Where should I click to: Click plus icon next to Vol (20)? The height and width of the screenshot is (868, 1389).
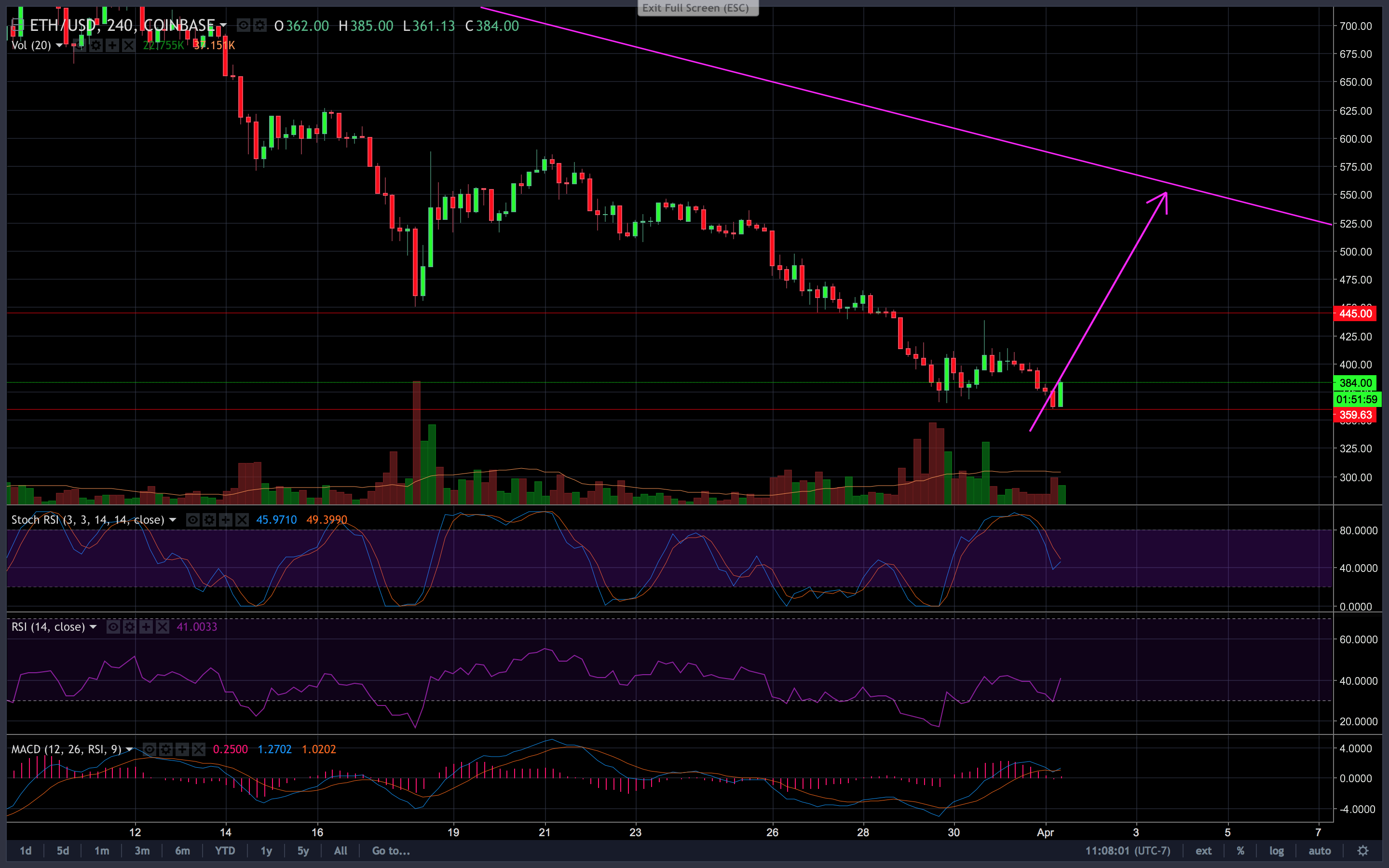[112, 45]
